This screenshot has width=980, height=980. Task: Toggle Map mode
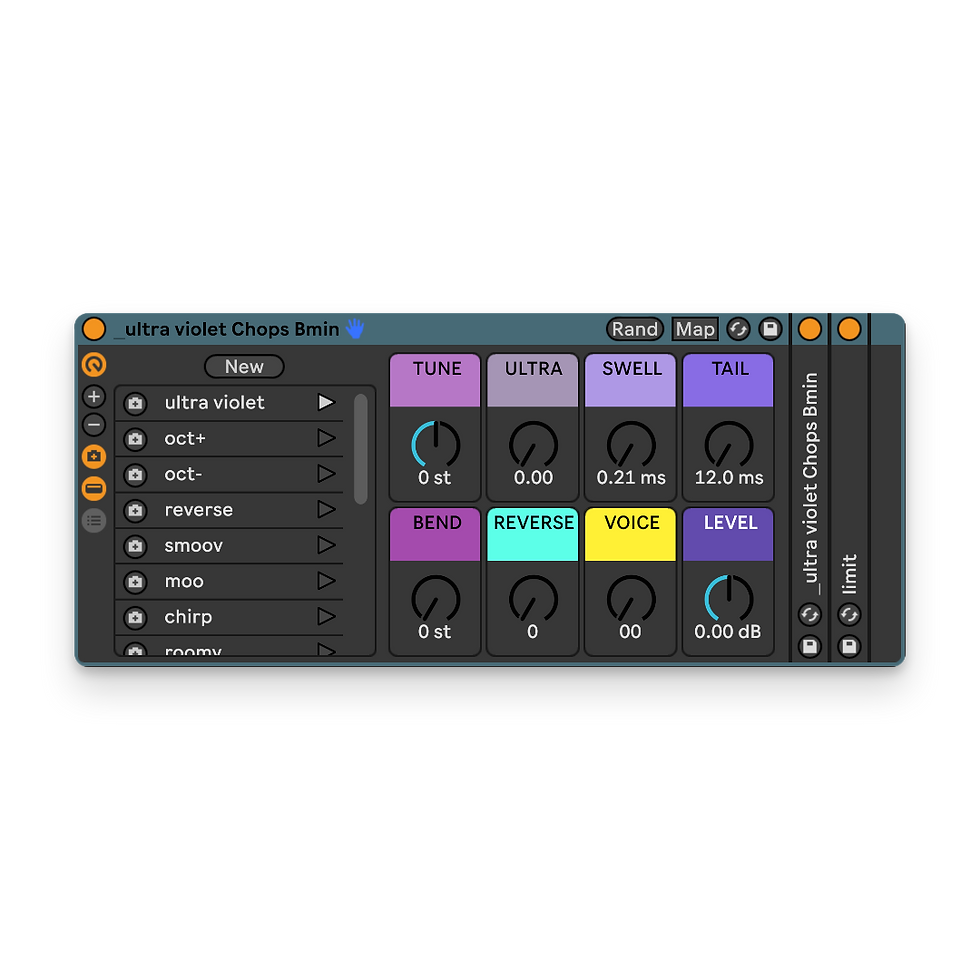click(694, 329)
